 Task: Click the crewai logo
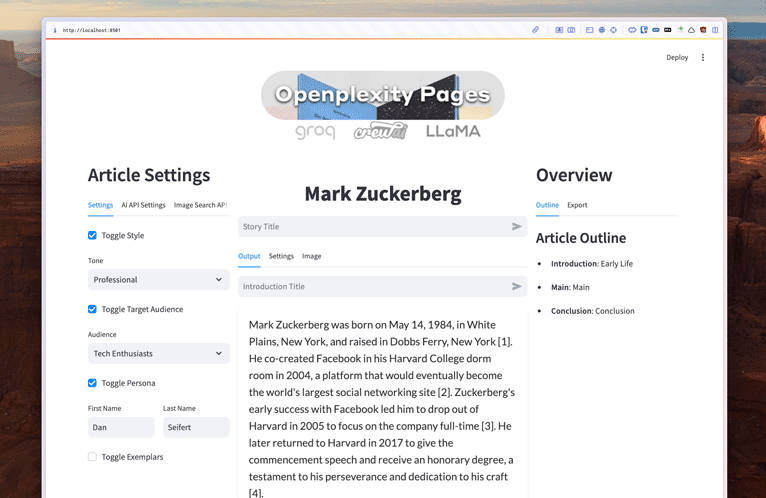point(381,130)
